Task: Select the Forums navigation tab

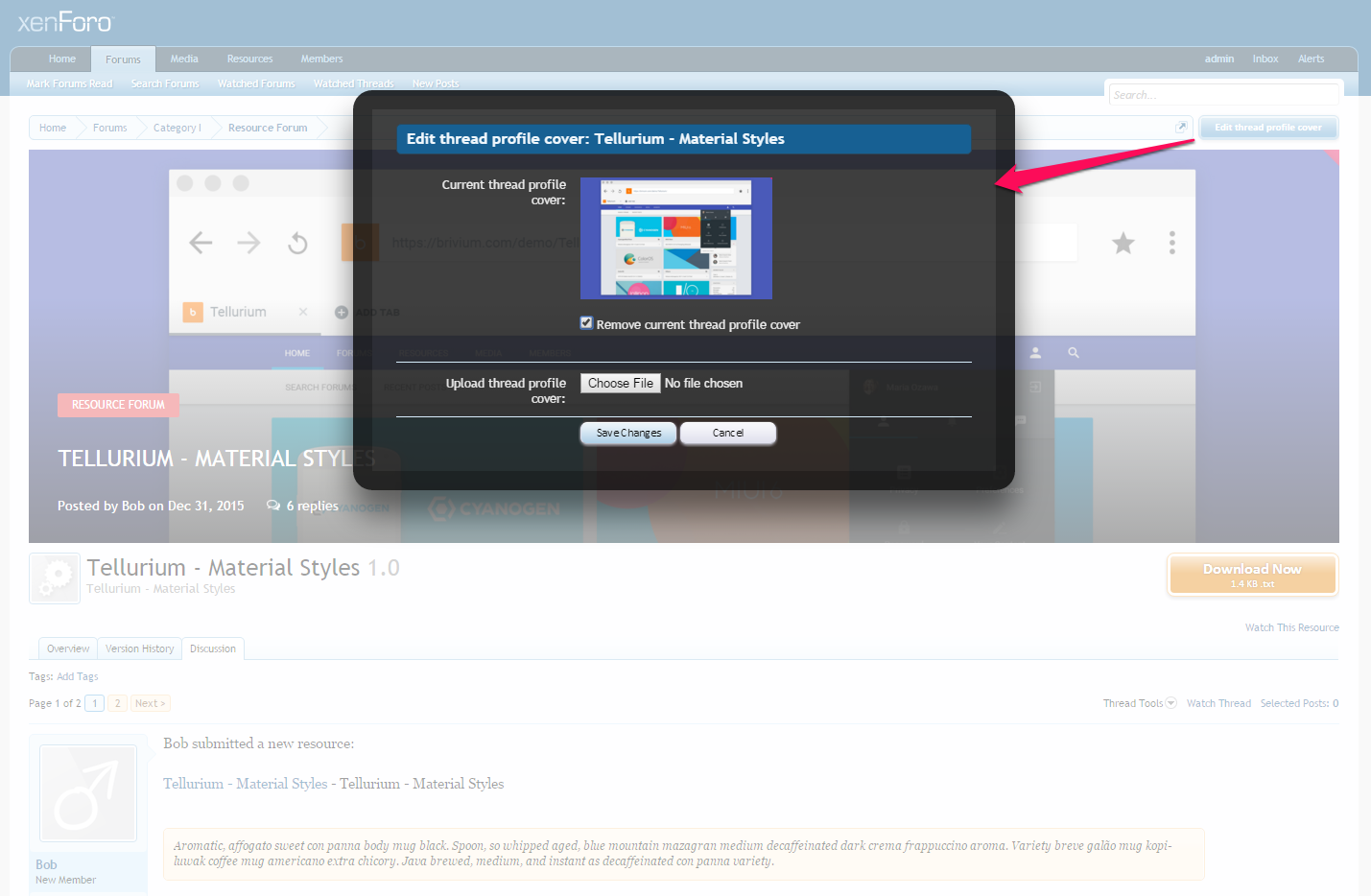Action: [x=123, y=59]
